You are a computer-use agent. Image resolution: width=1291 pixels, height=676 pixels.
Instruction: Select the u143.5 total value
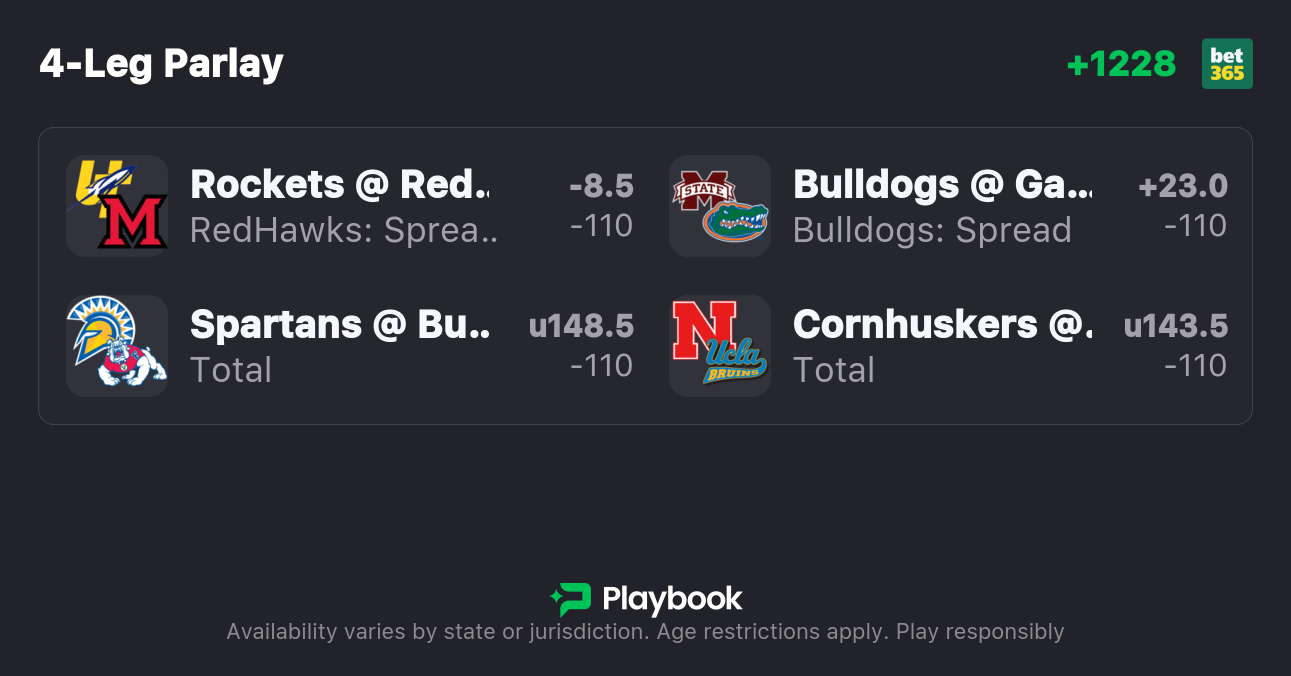[x=1176, y=326]
